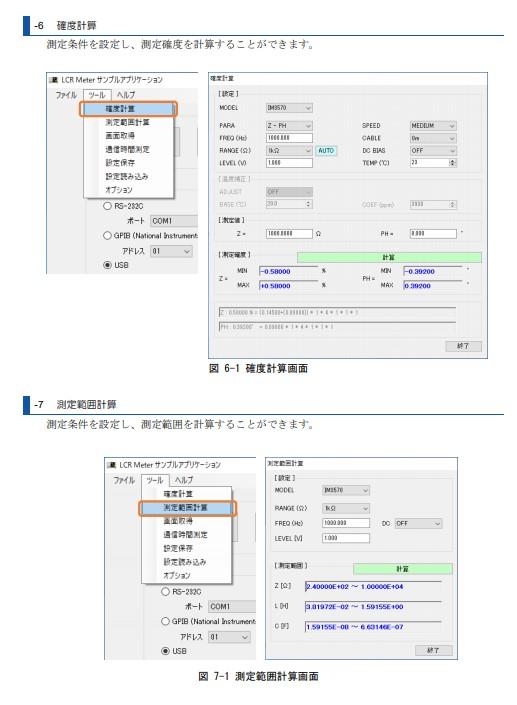
Task: Click the green 計算 button in the 測定範囲計算 dialog
Action: [402, 569]
